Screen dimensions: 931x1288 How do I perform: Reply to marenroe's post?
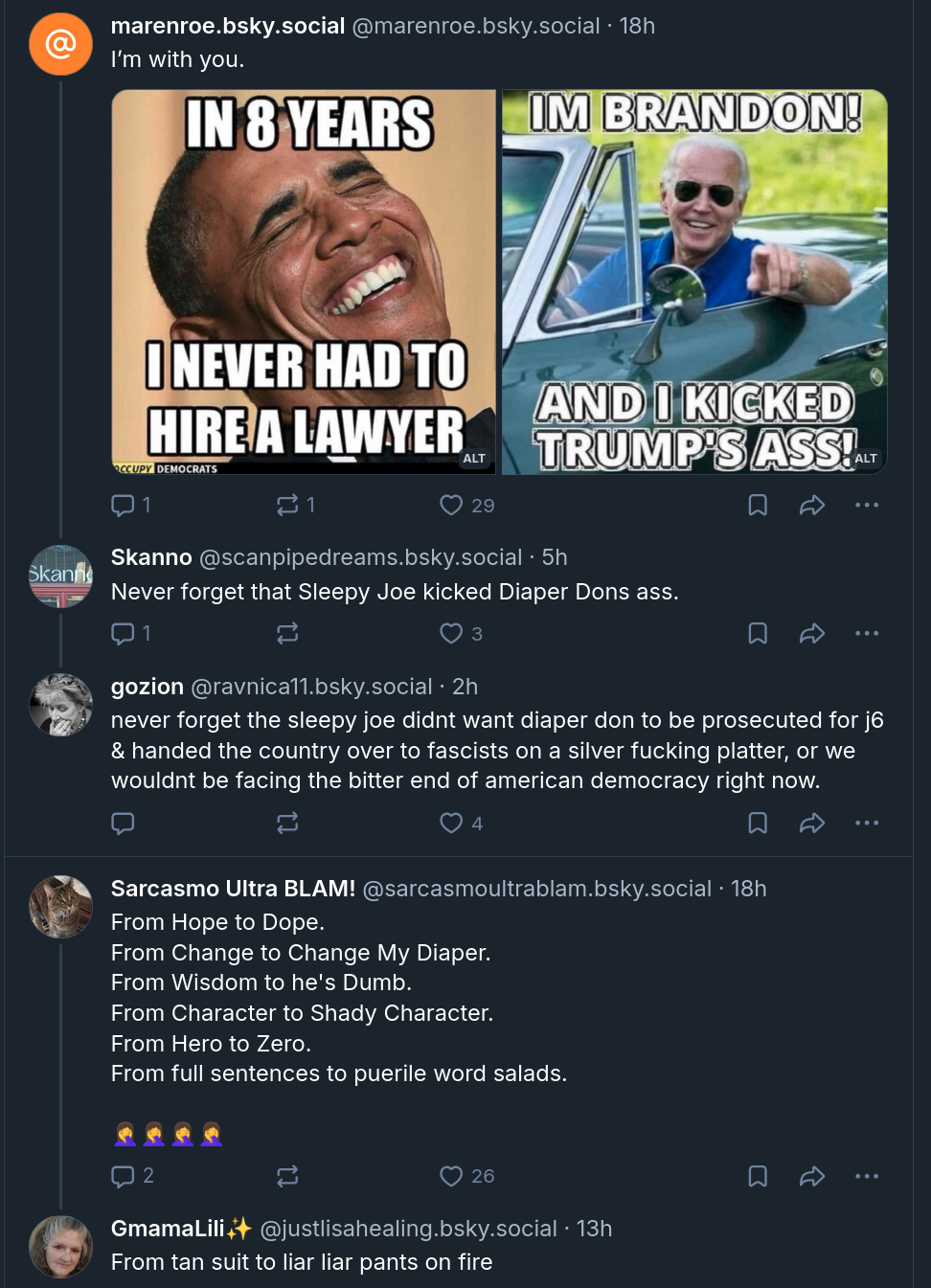click(x=123, y=505)
